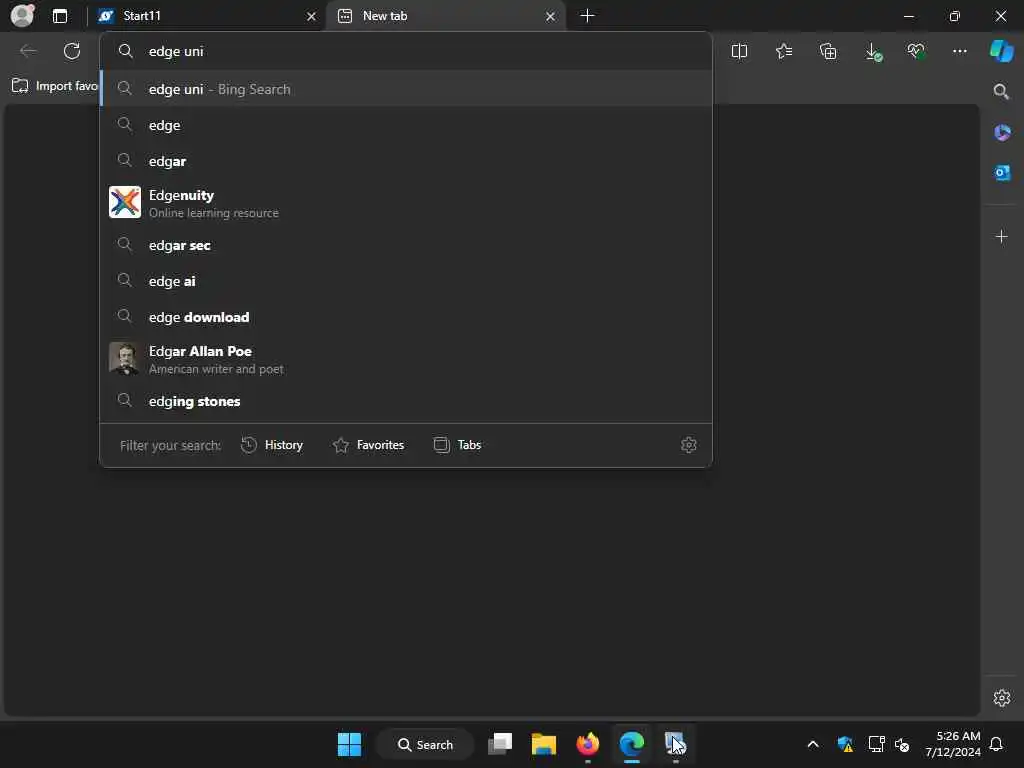Open network status tray icon
The image size is (1024, 768).
(x=875, y=744)
